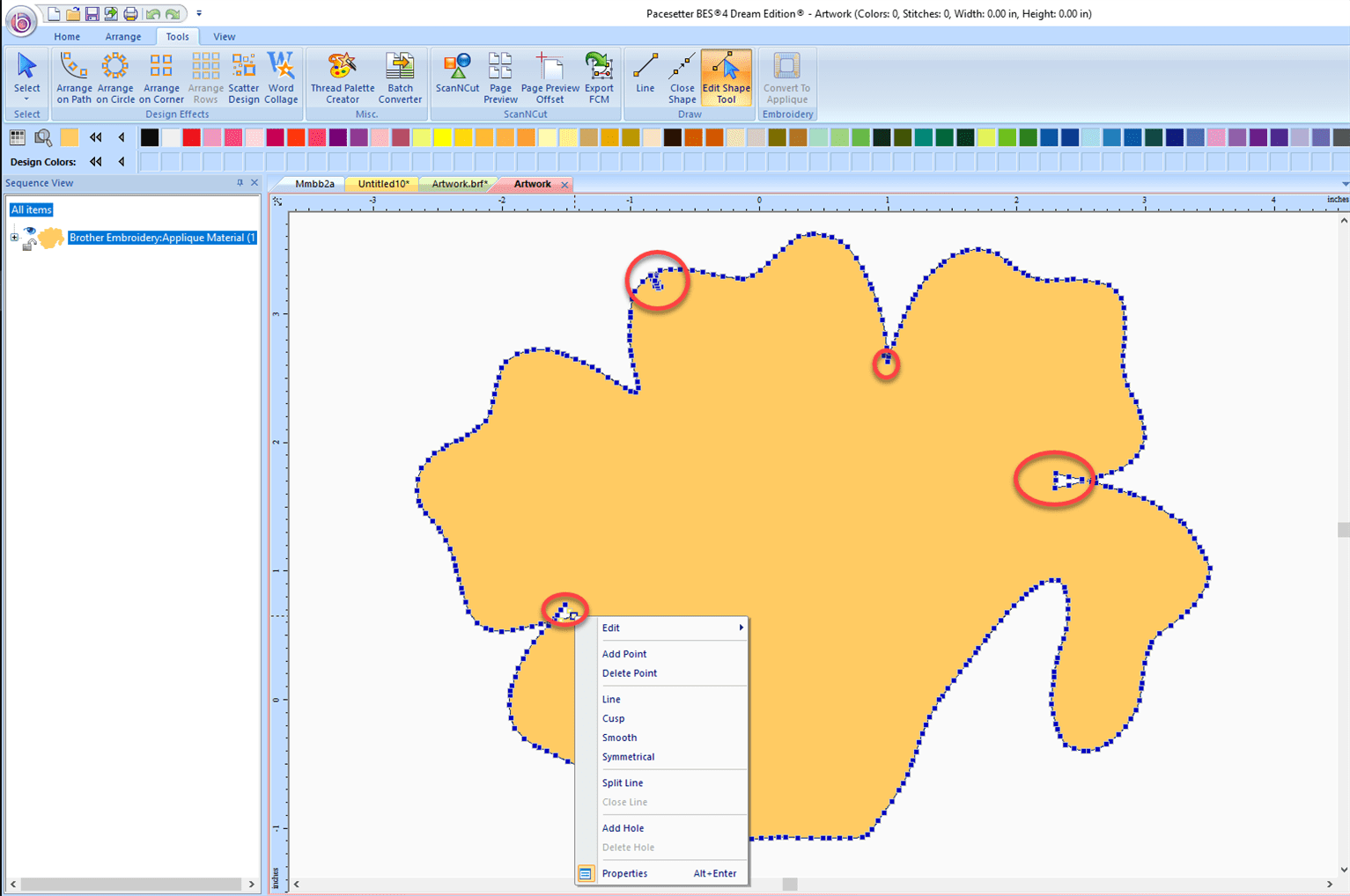The image size is (1350, 896).
Task: Click Undo on the Quick Access Toolbar
Action: [x=153, y=13]
